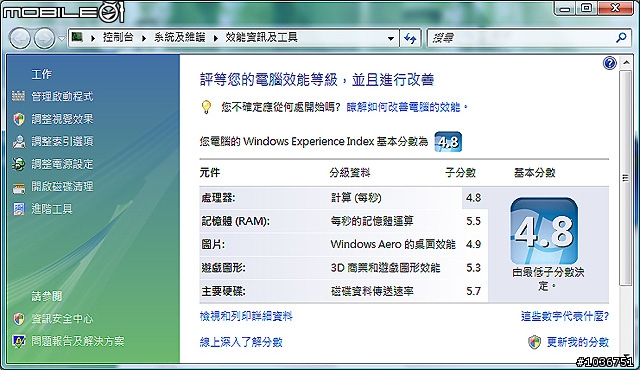Click the disk icon beside 開啟磁碟清理
The image size is (640, 370).
point(19,188)
